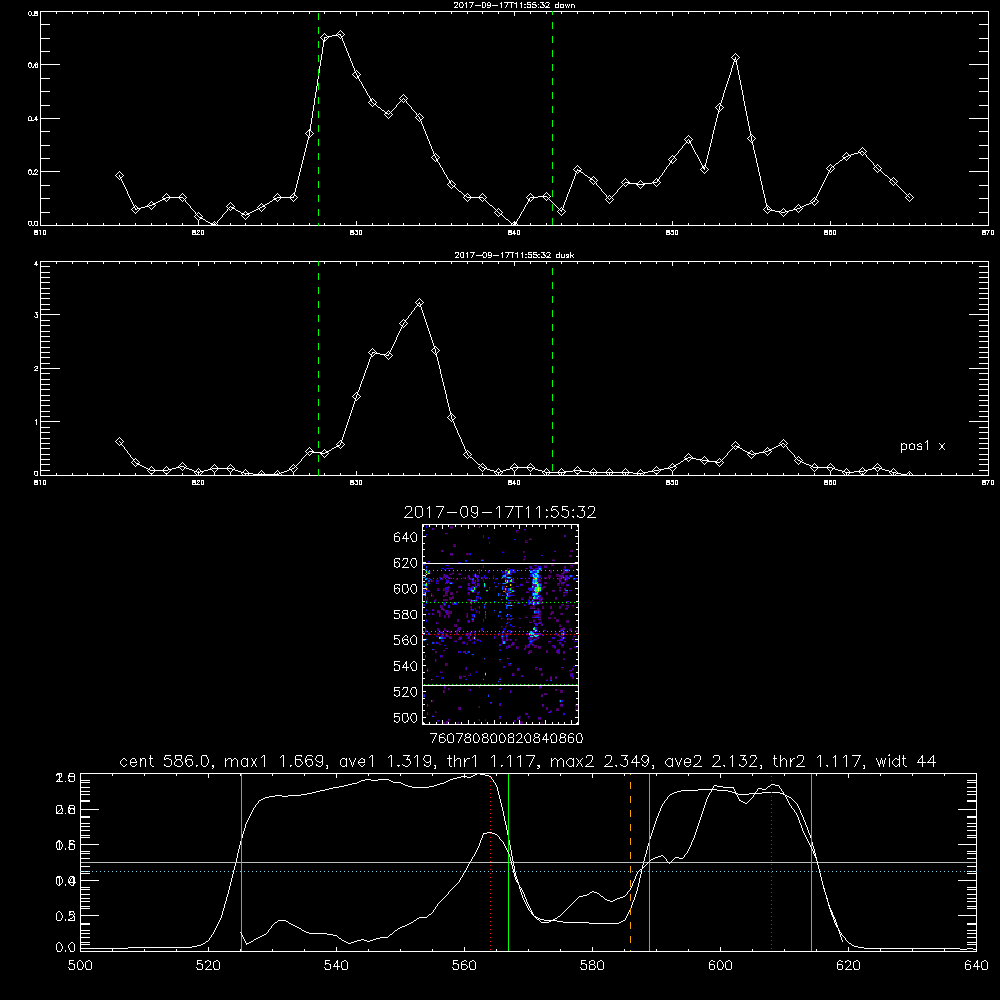
Task: Click the left green dashed line in dusk plot
Action: (318, 368)
